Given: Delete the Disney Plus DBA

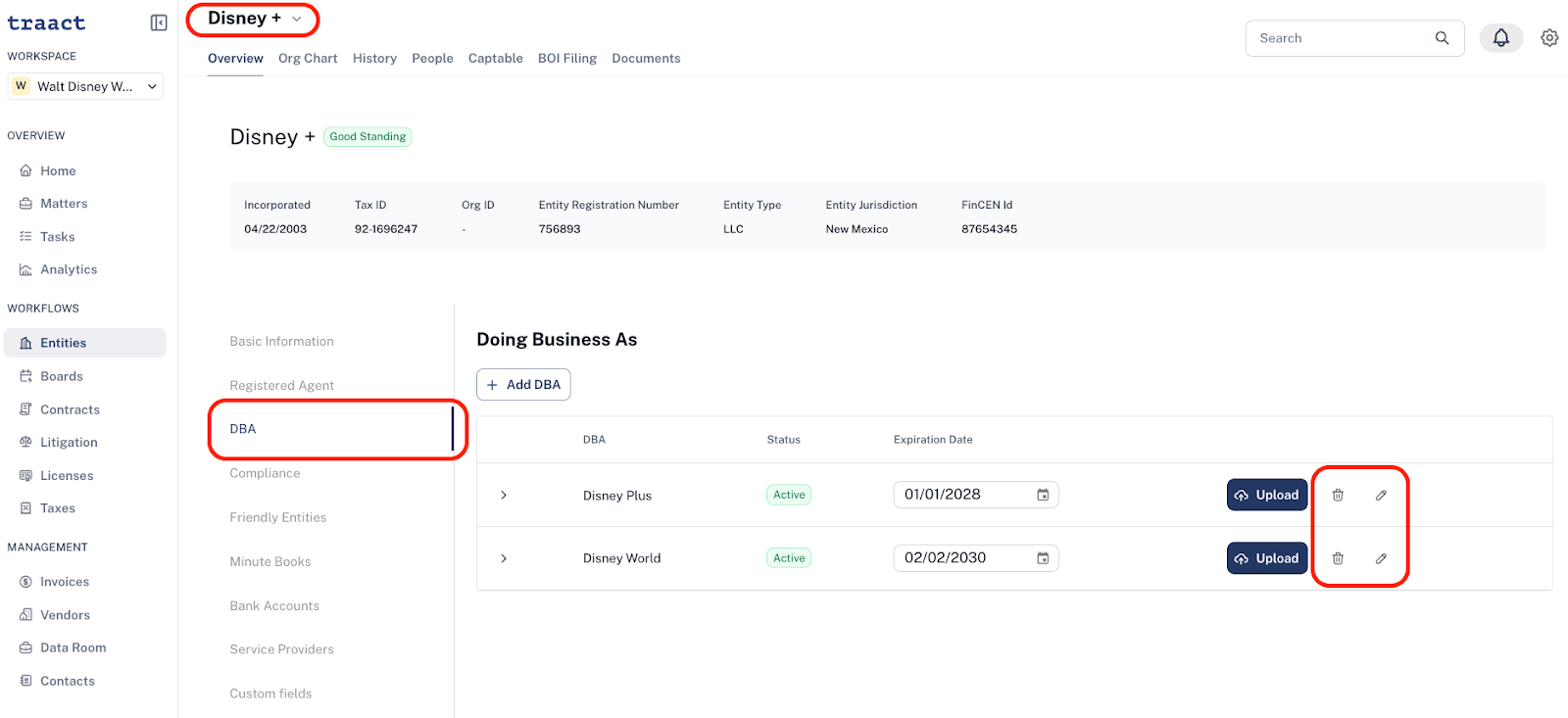Looking at the screenshot, I should [x=1338, y=495].
